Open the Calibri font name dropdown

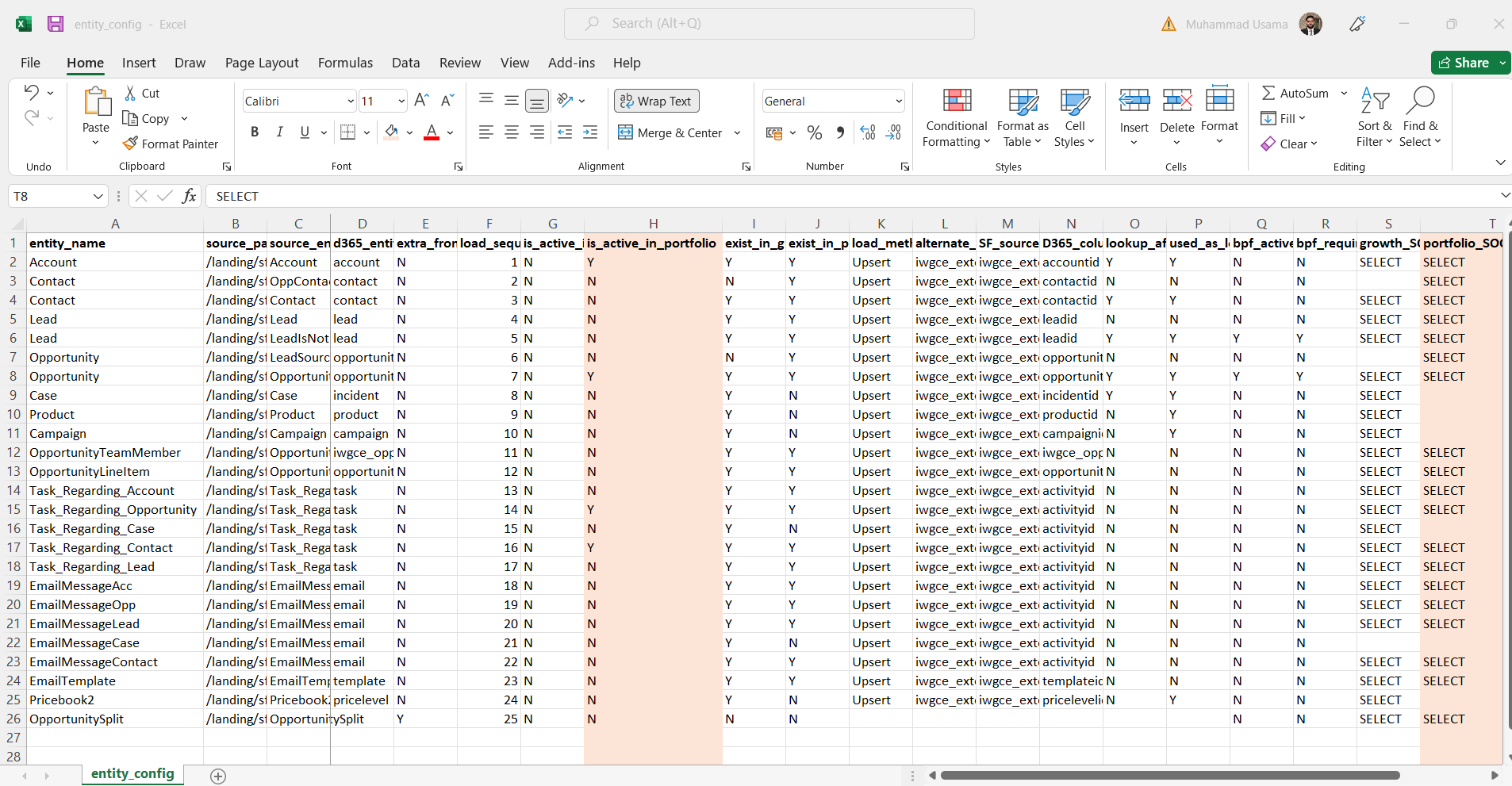pyautogui.click(x=351, y=101)
